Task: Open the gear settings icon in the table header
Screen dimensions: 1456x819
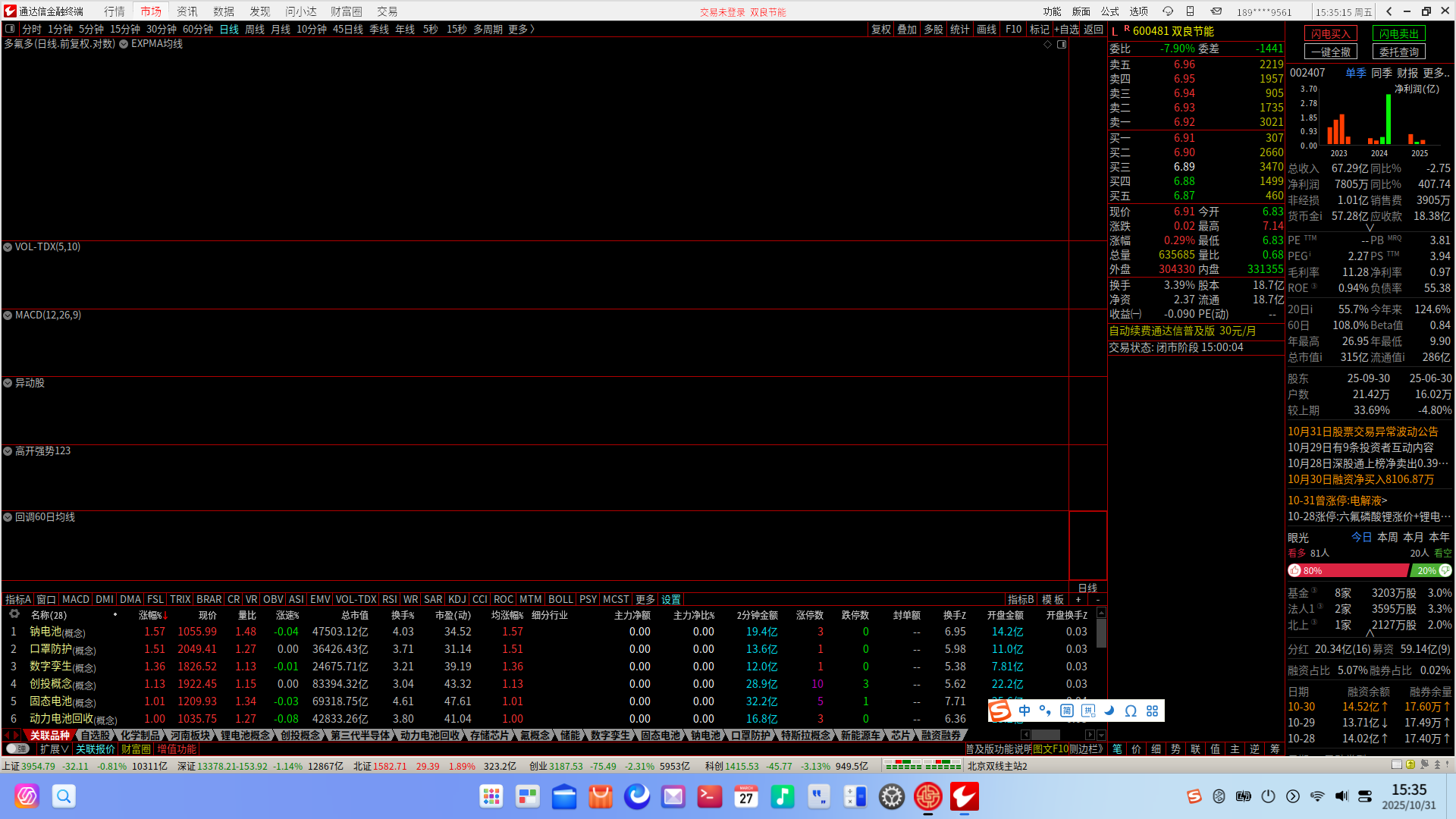Action: pos(14,614)
